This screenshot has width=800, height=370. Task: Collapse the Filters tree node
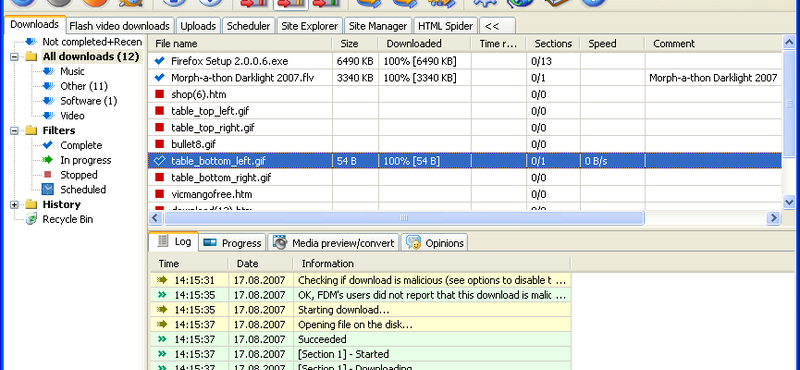(14, 131)
